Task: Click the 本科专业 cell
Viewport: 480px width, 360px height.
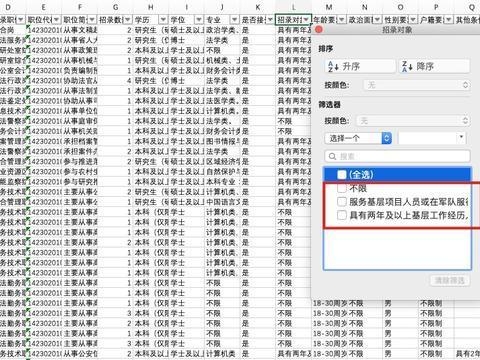Action: click(222, 182)
